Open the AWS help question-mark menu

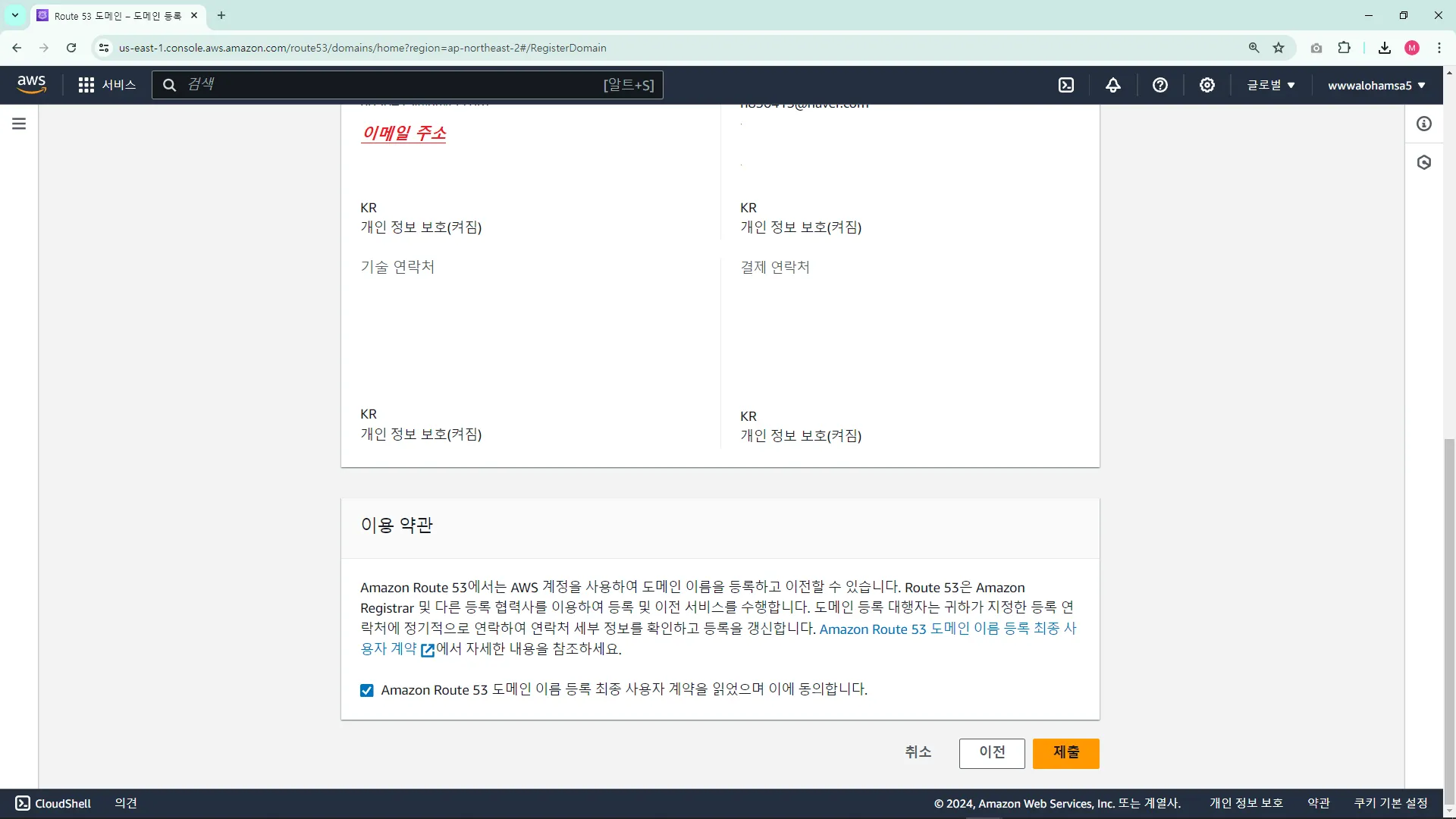pos(1159,85)
